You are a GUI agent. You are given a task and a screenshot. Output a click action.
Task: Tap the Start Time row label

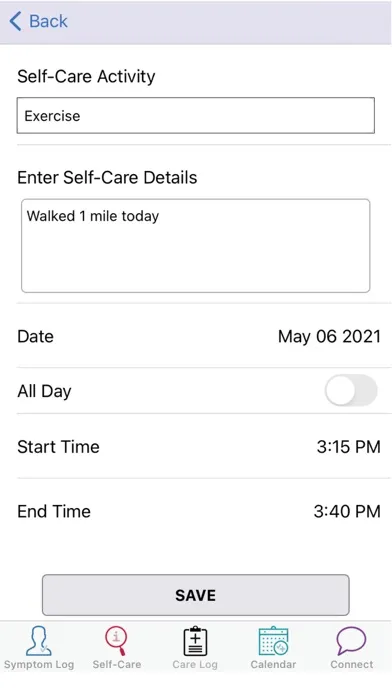click(x=58, y=447)
